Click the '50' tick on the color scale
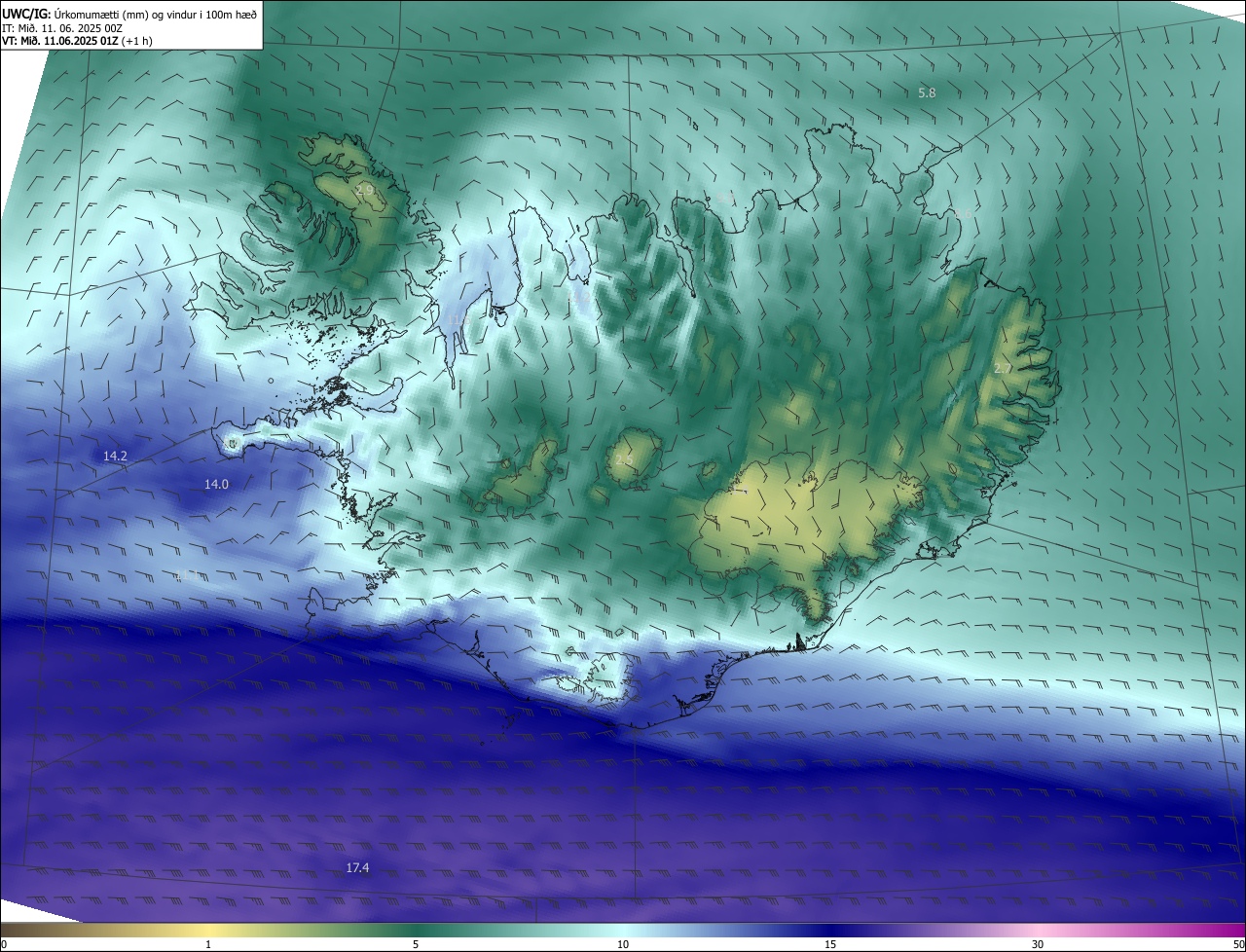The width and height of the screenshot is (1246, 952). 1238,944
